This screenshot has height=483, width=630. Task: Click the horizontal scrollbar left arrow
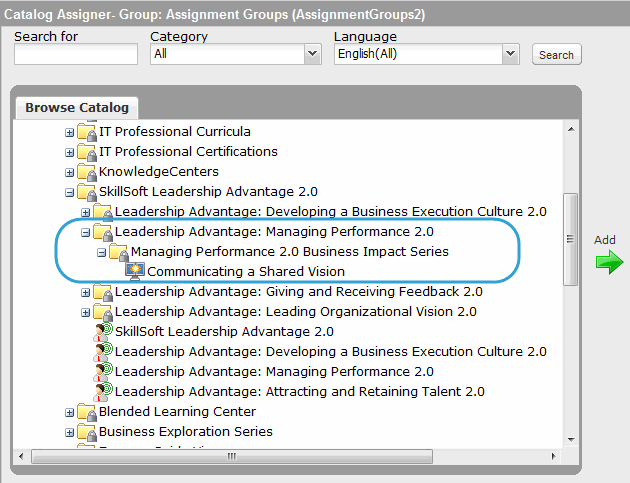click(x=21, y=456)
